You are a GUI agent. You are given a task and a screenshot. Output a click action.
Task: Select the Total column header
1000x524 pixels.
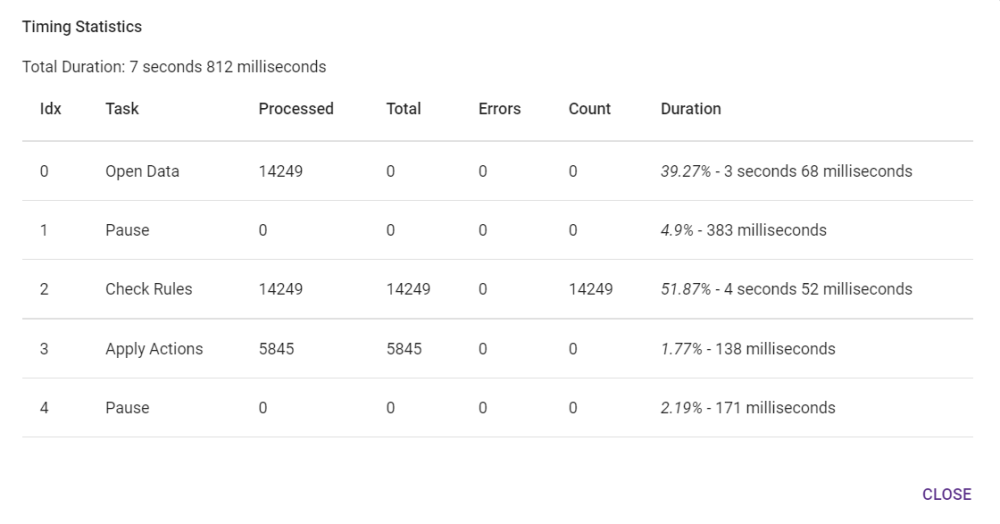click(403, 109)
